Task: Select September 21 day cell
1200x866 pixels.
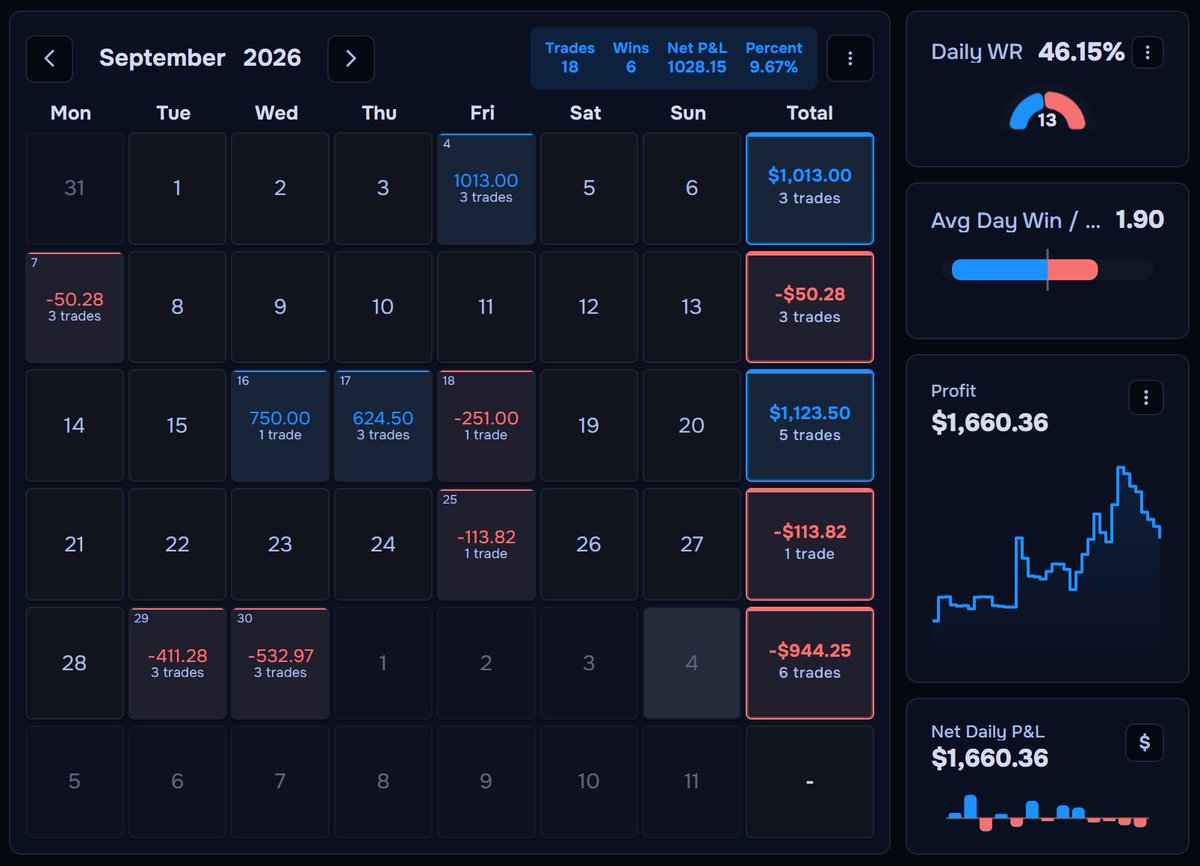Action: pos(75,544)
